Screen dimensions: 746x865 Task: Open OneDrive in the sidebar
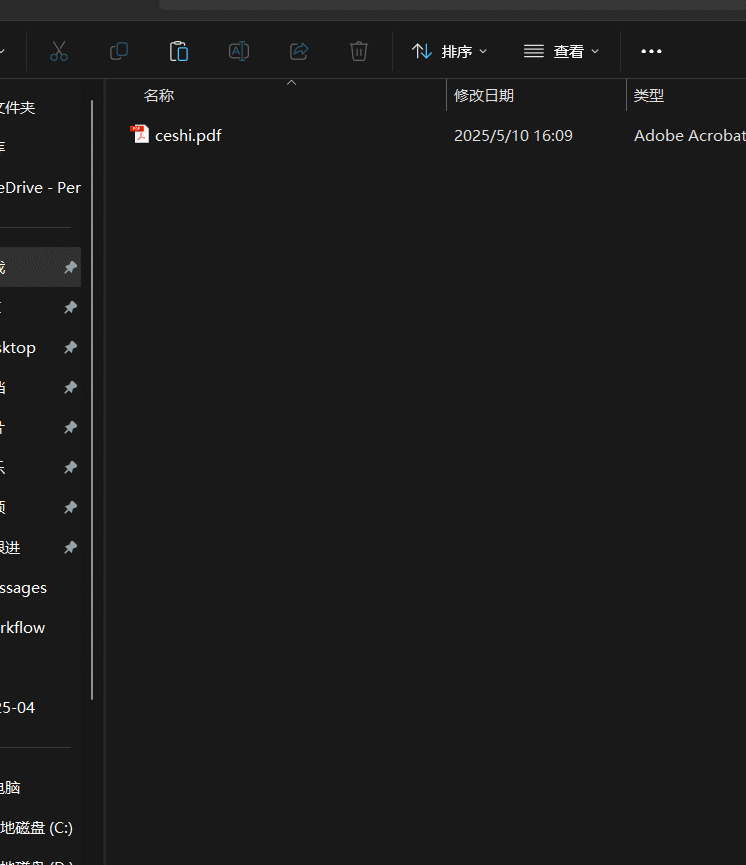point(40,188)
